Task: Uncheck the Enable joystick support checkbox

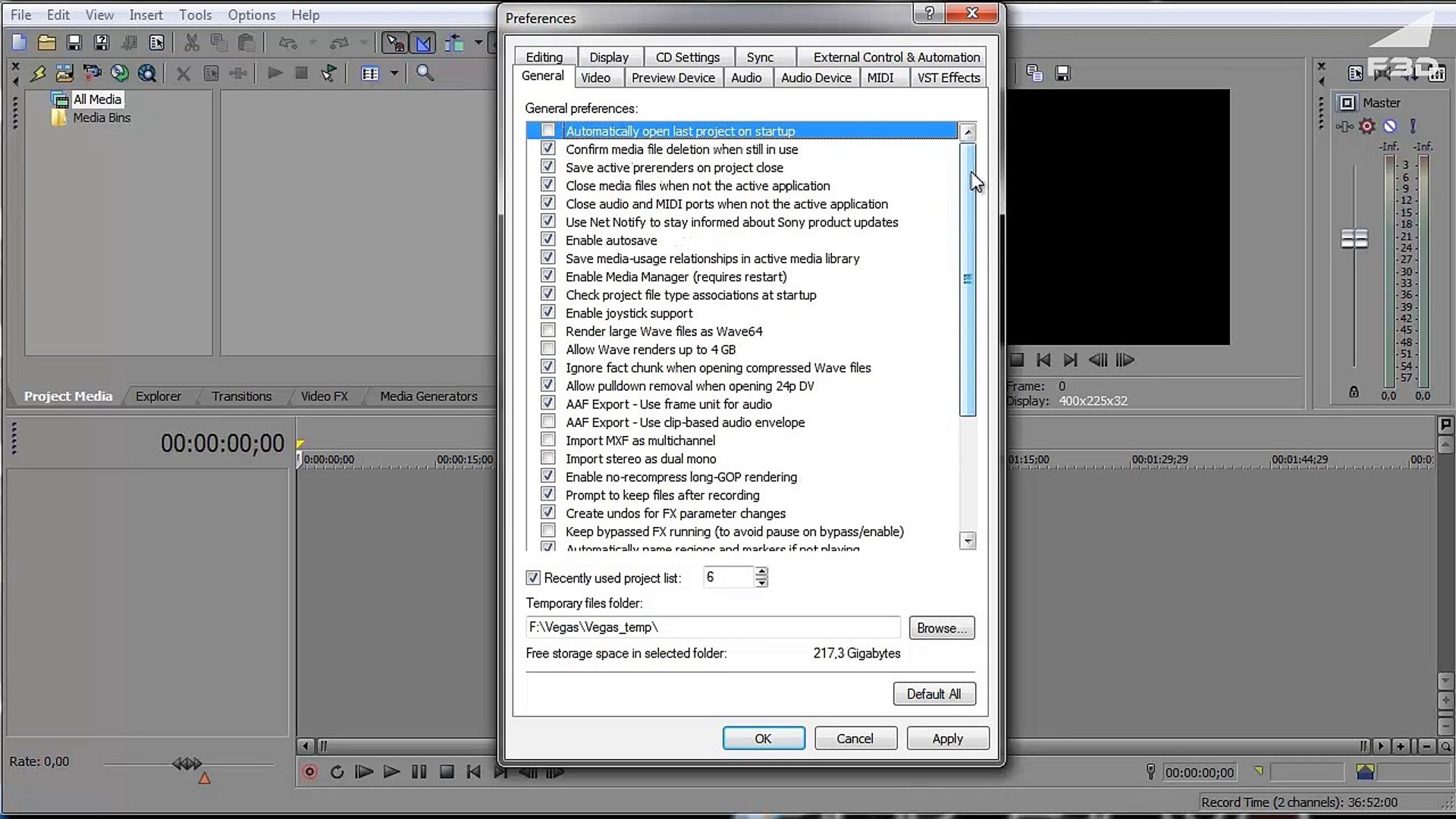Action: pyautogui.click(x=548, y=312)
